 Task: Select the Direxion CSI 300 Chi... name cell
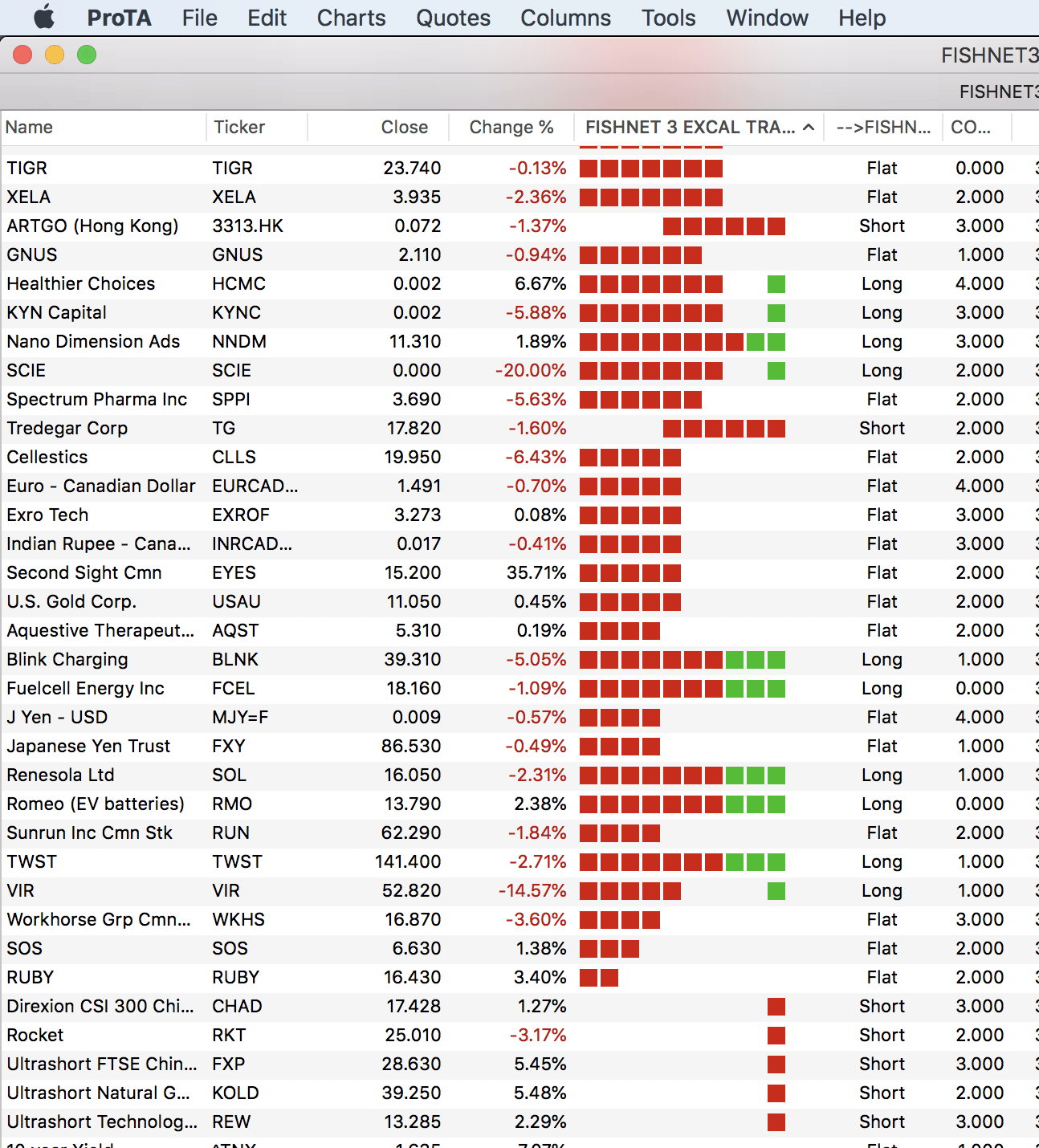[x=100, y=1007]
